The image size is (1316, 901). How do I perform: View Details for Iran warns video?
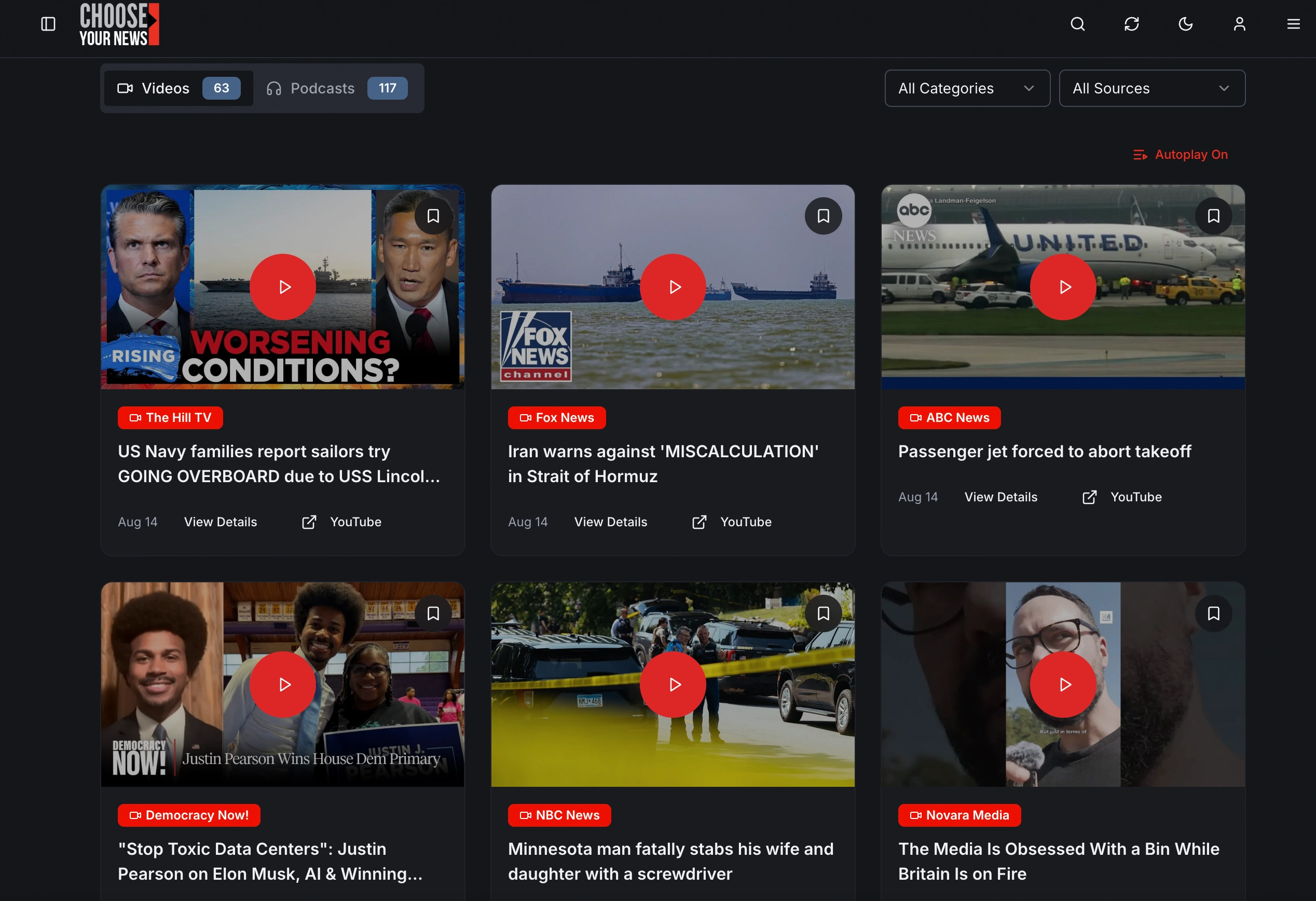click(x=610, y=522)
